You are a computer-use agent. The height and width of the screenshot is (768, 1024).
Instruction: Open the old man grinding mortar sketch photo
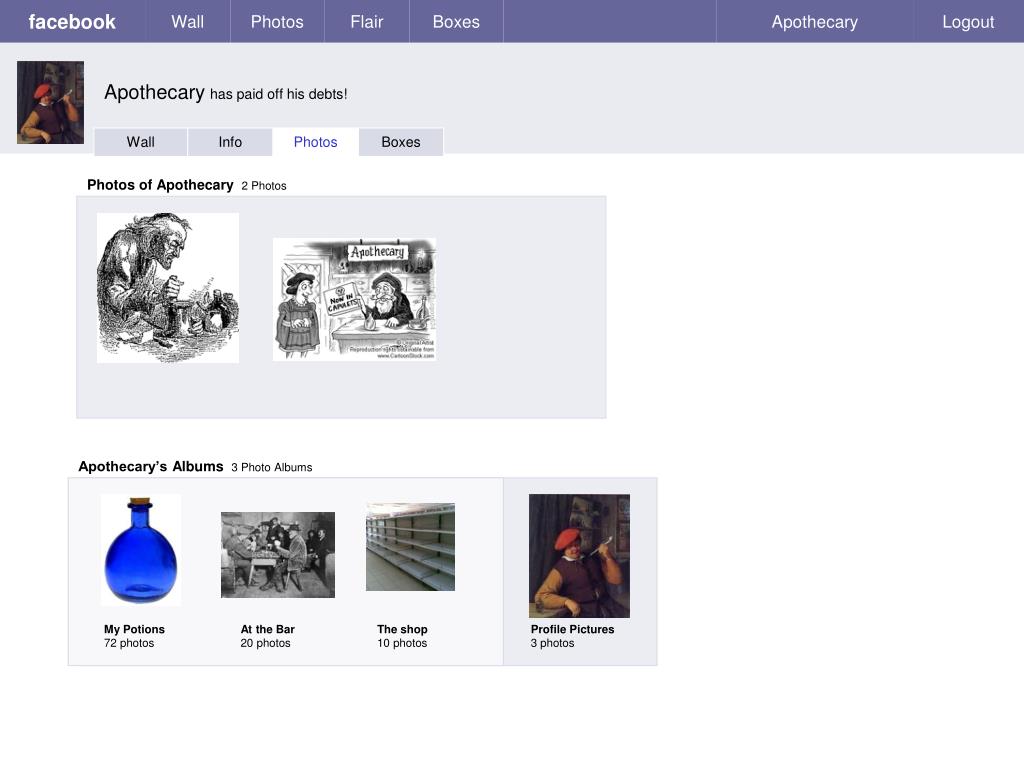pyautogui.click(x=168, y=287)
